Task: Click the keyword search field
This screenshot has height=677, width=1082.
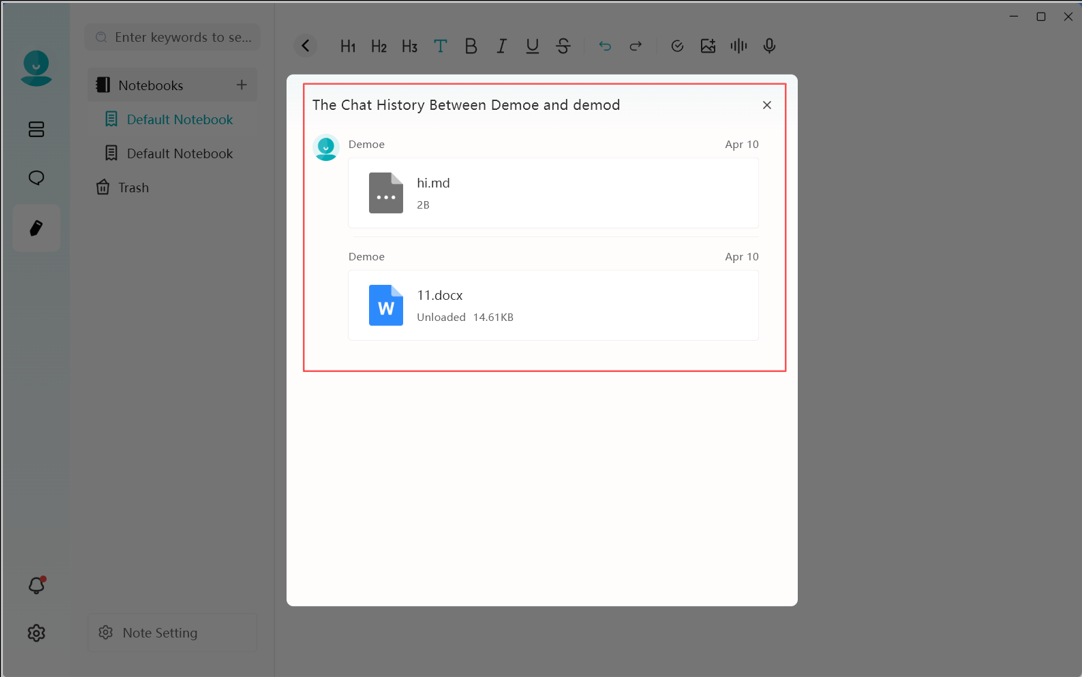Action: [x=173, y=37]
